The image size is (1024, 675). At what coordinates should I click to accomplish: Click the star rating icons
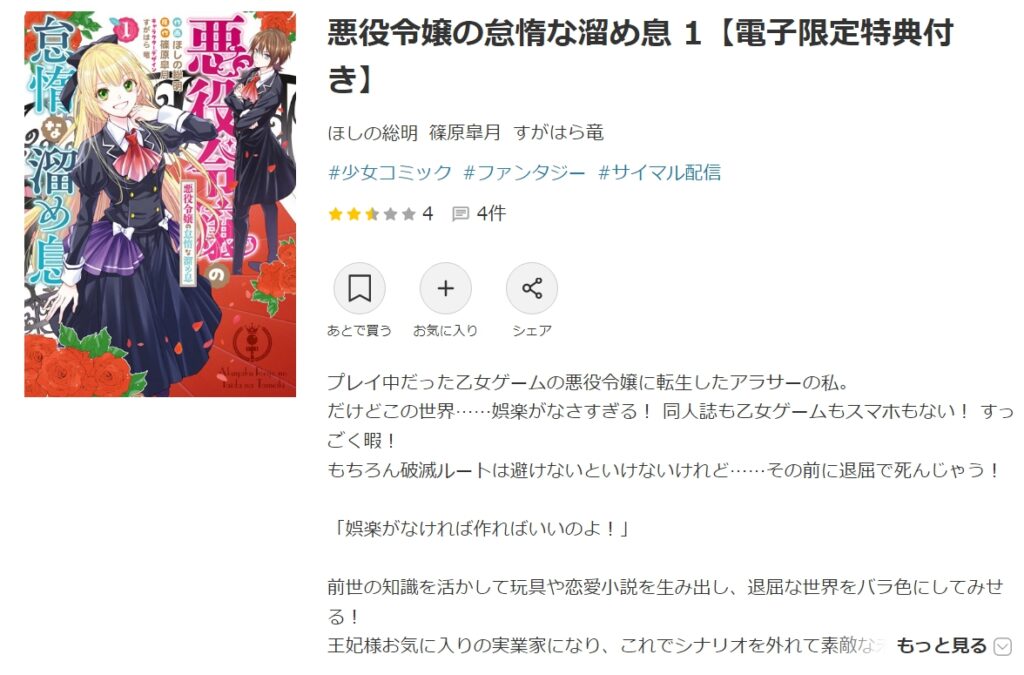click(372, 213)
